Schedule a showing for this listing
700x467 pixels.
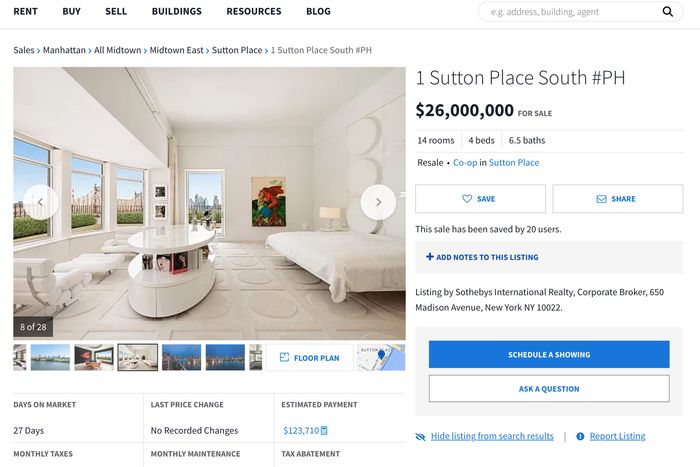pos(549,354)
